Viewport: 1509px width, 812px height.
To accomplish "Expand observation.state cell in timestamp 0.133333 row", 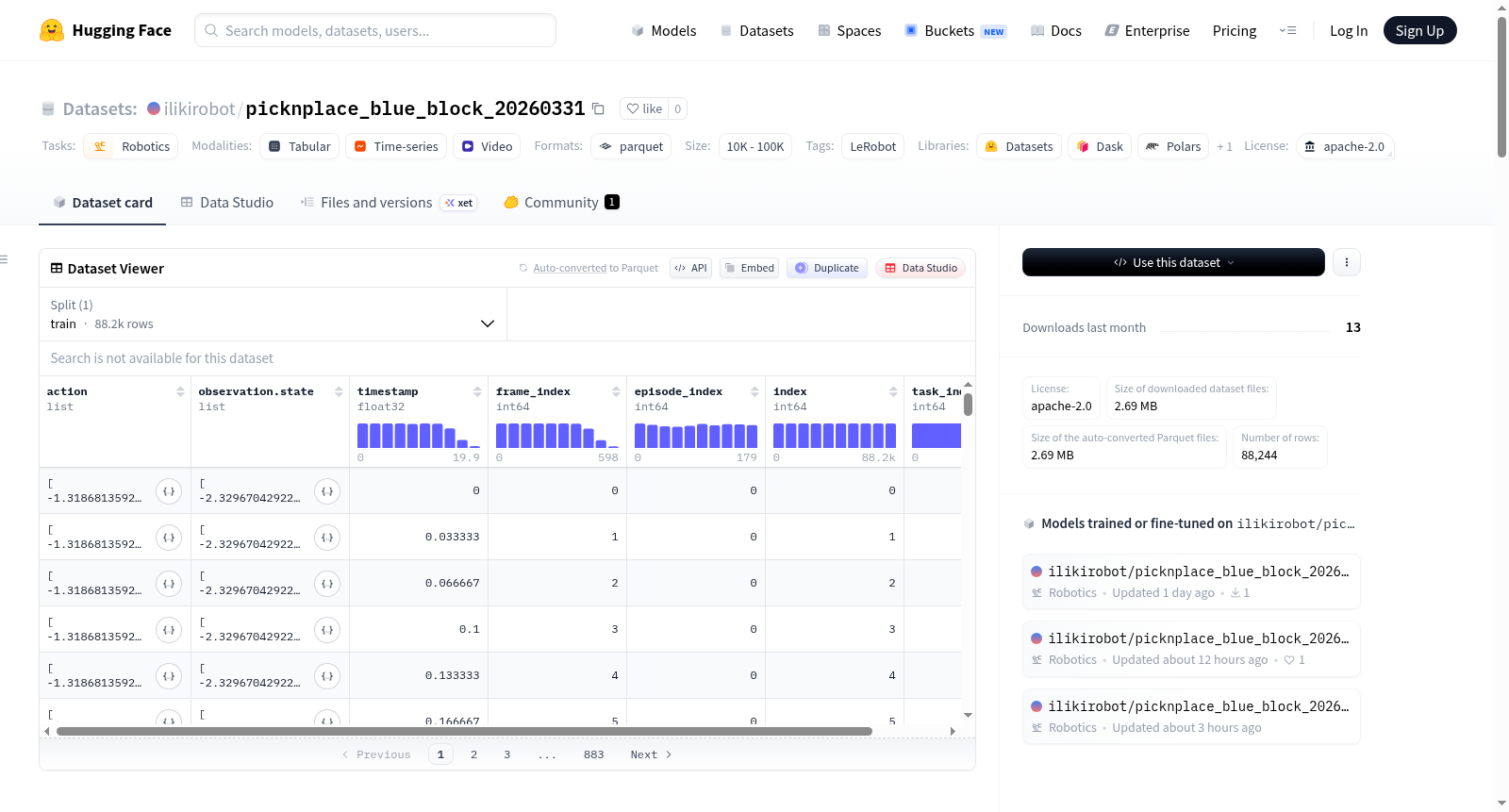I will tap(327, 676).
